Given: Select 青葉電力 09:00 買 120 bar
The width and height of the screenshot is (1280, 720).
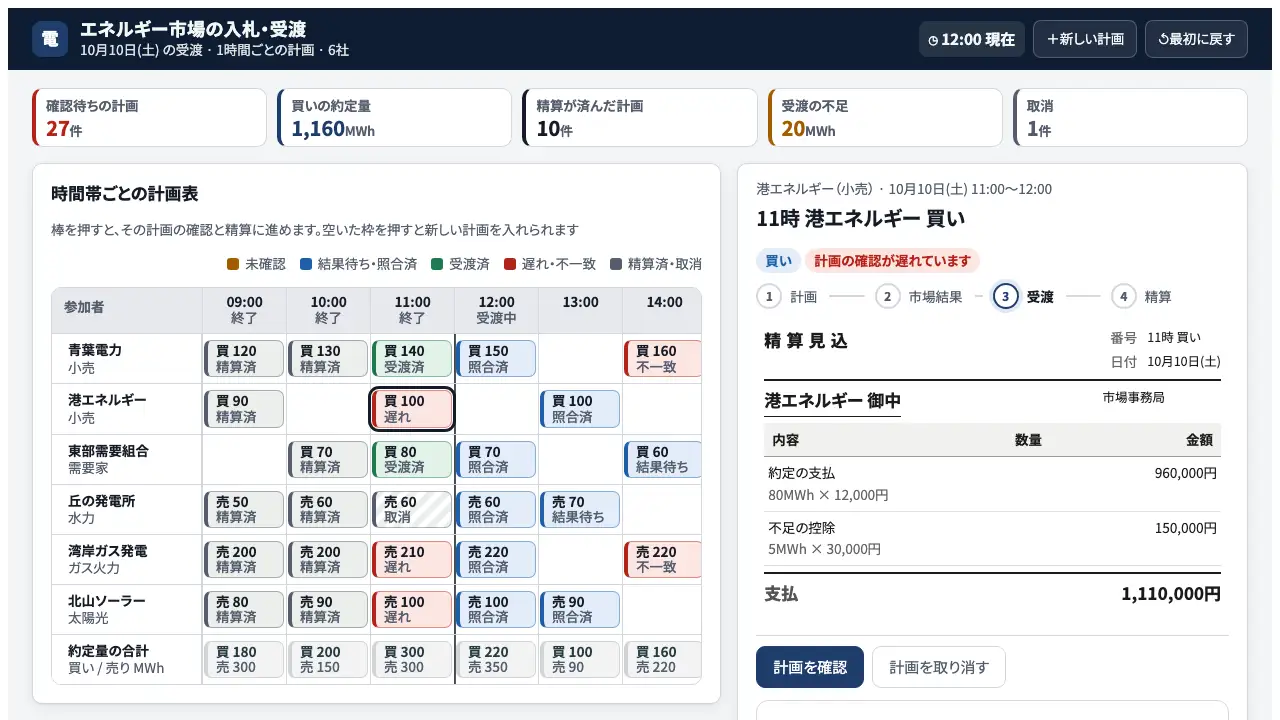Looking at the screenshot, I should (x=244, y=358).
